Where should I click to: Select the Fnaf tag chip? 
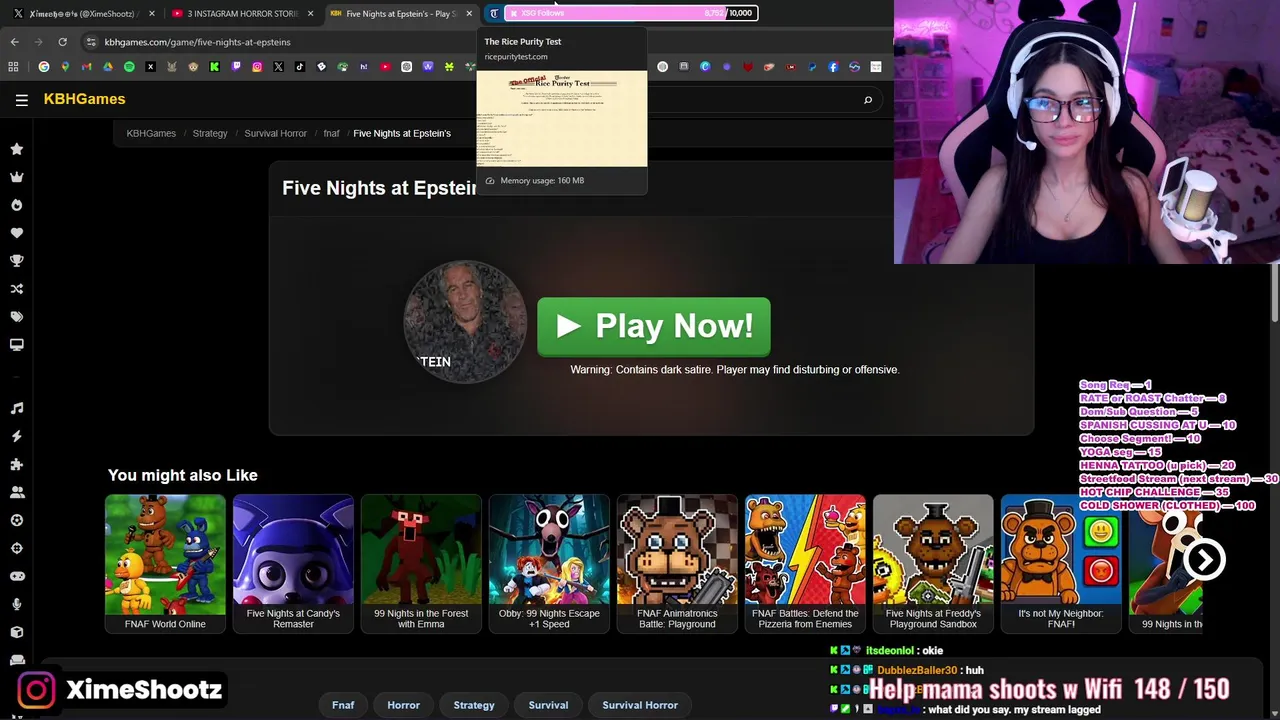coord(343,705)
